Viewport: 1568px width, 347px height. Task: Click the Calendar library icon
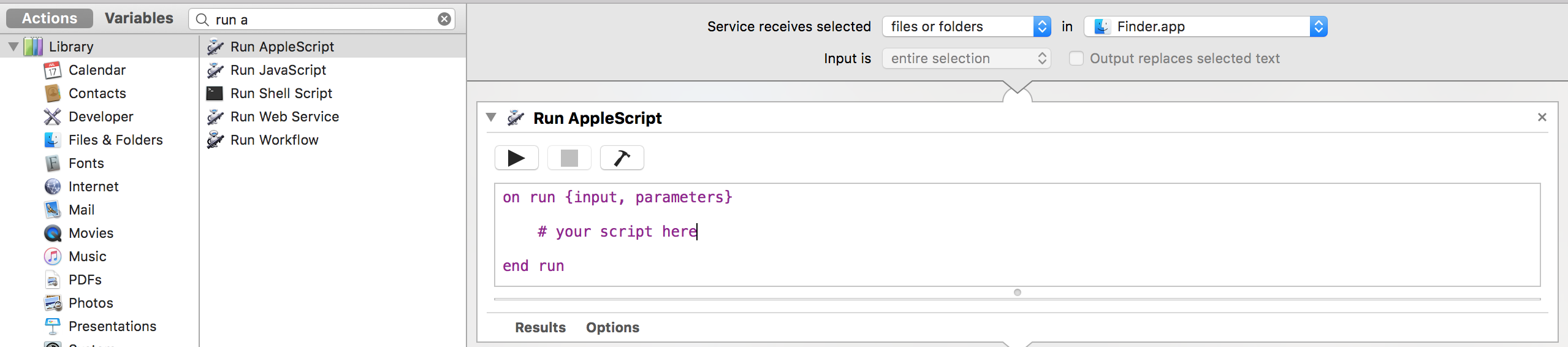point(53,70)
